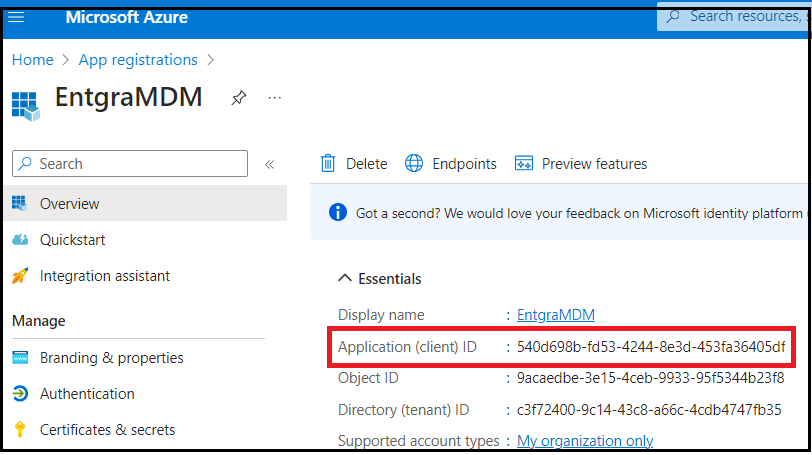Click the Authentication arrow icon
Screen dimensions: 812x455
20,394
